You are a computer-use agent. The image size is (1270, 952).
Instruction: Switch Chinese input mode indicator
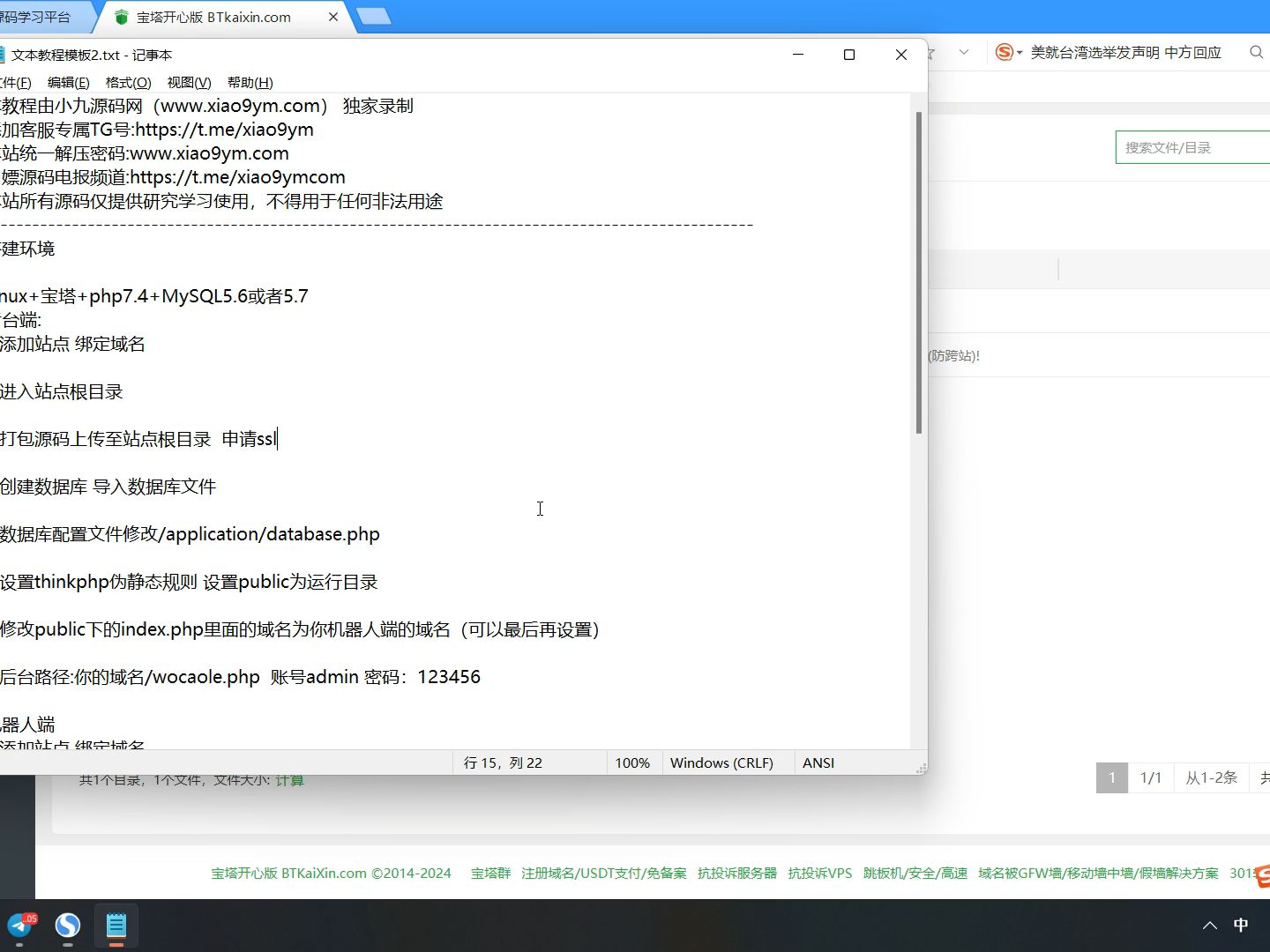[x=1241, y=926]
